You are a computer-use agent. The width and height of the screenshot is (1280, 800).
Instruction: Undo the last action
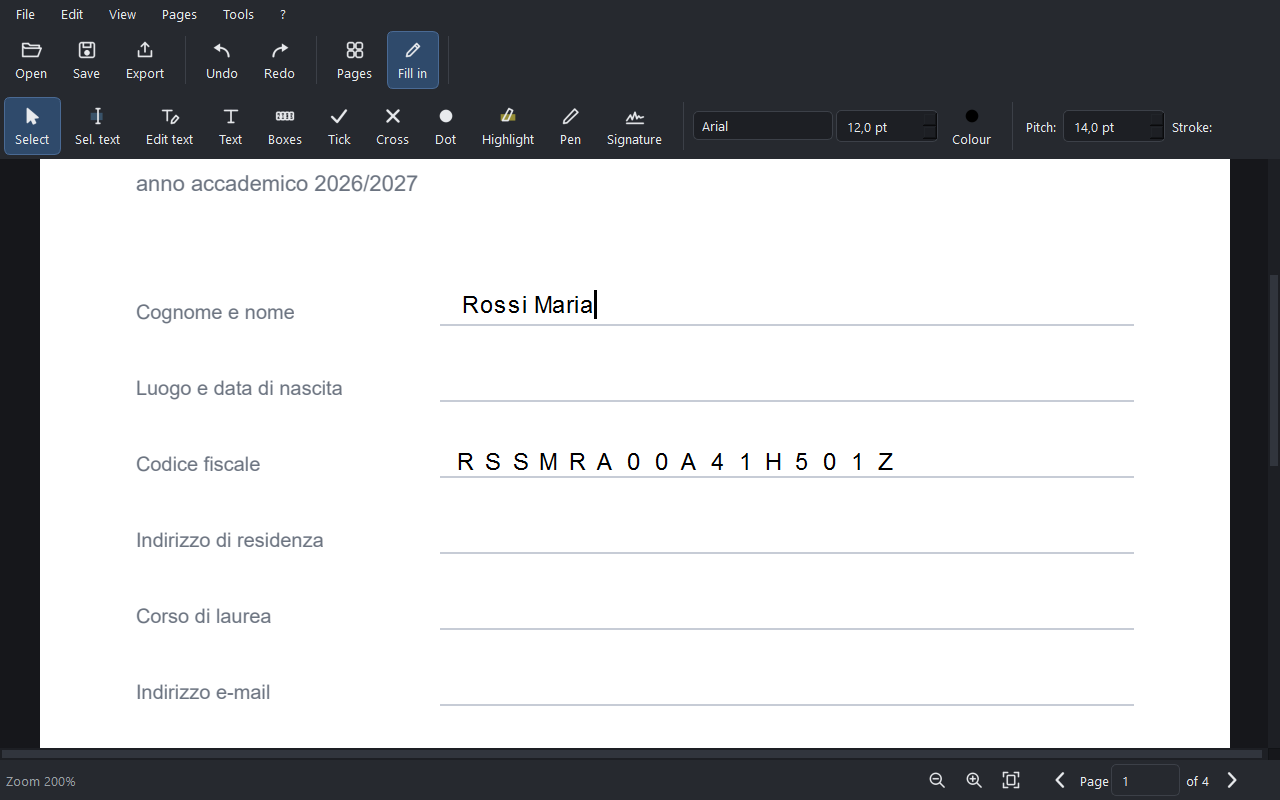coord(222,60)
